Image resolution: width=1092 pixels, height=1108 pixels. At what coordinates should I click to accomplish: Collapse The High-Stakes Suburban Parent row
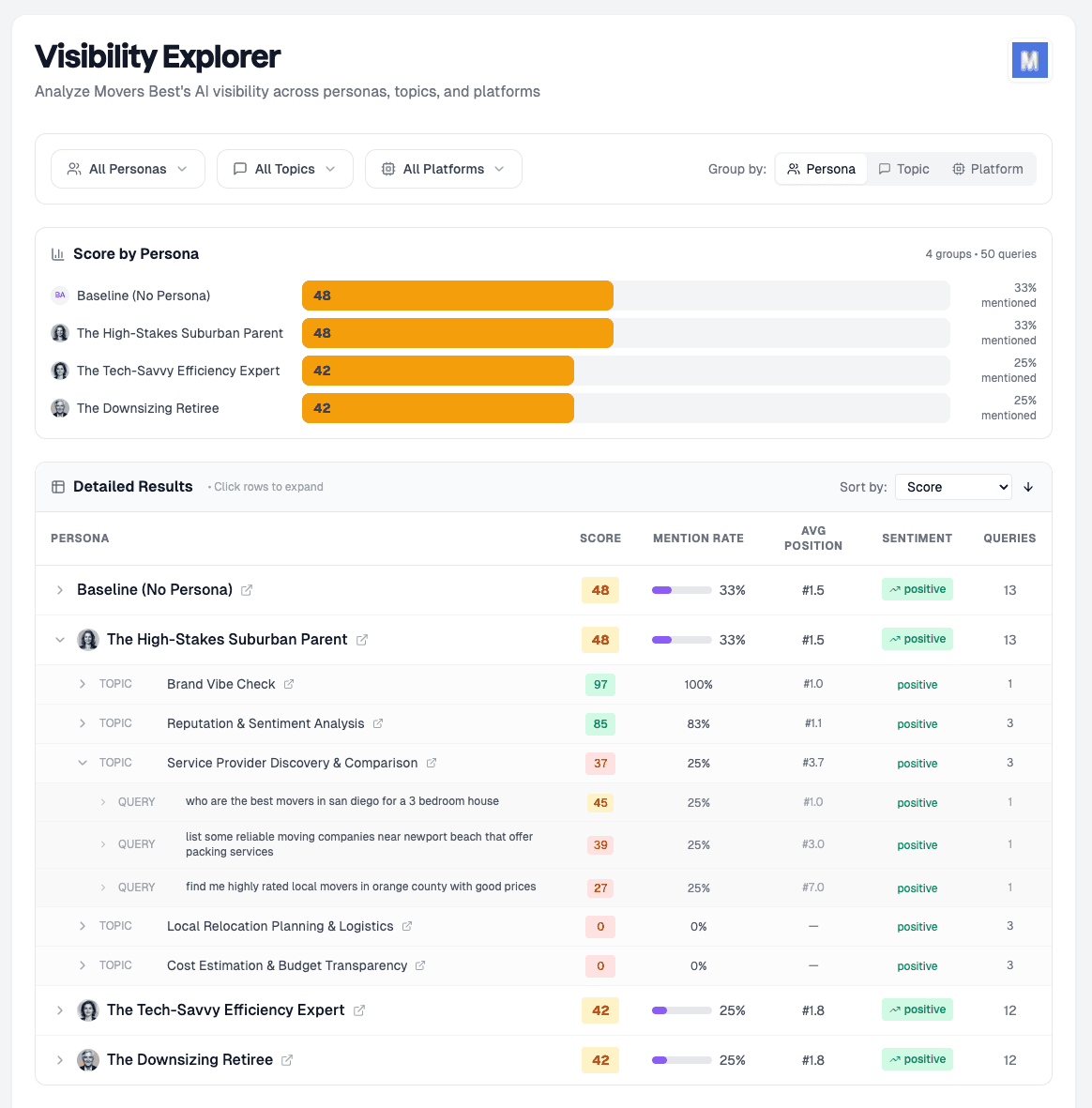(x=60, y=639)
